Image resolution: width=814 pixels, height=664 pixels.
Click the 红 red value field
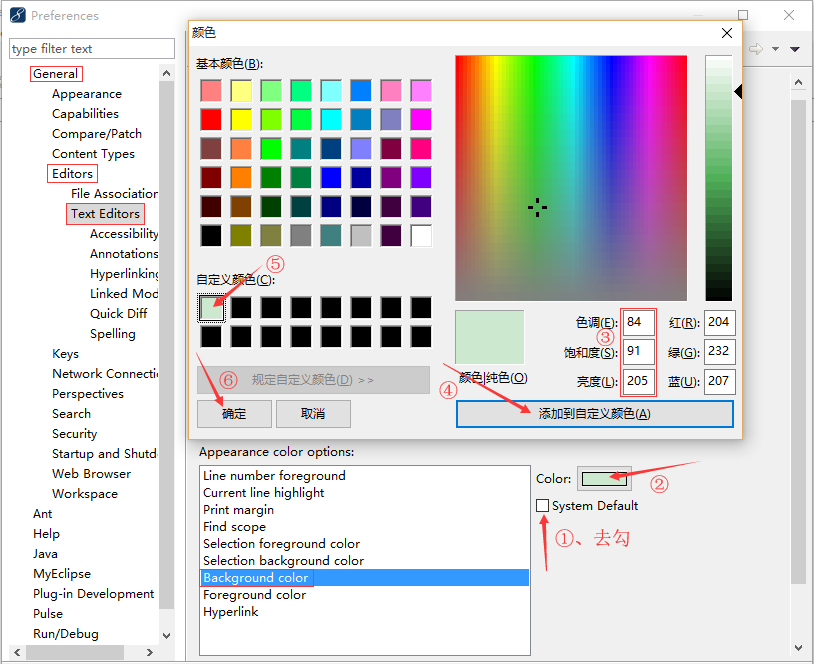pos(720,322)
